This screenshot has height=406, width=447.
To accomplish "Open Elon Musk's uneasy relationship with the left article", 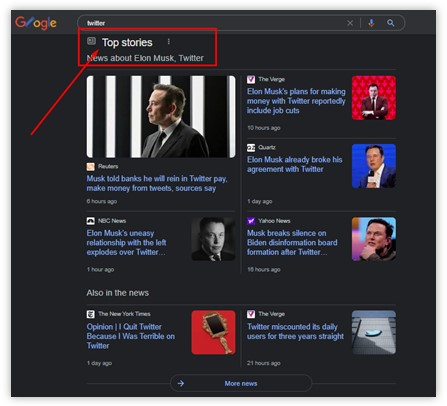I will (126, 242).
